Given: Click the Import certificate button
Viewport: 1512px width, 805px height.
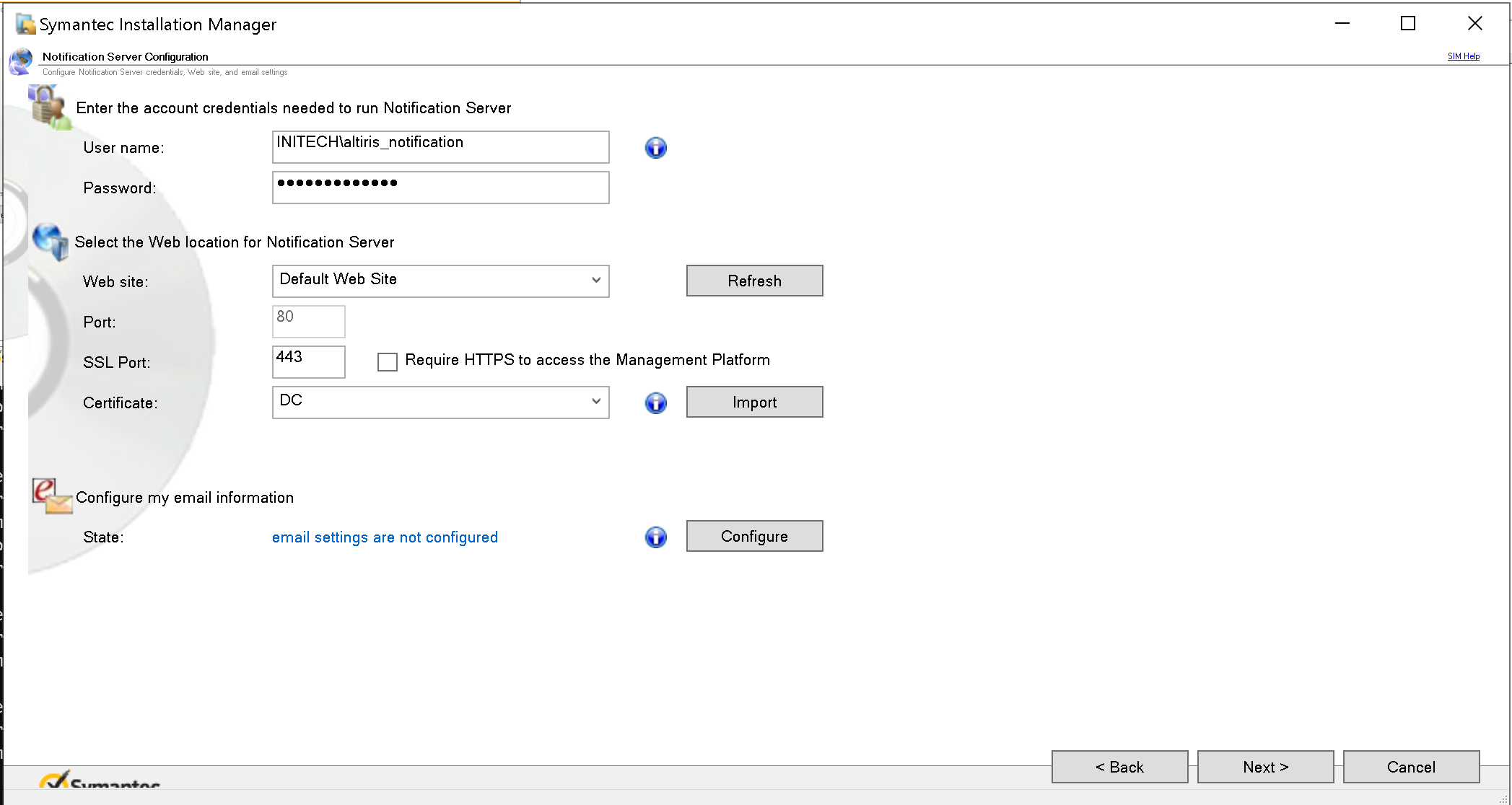Looking at the screenshot, I should 754,402.
